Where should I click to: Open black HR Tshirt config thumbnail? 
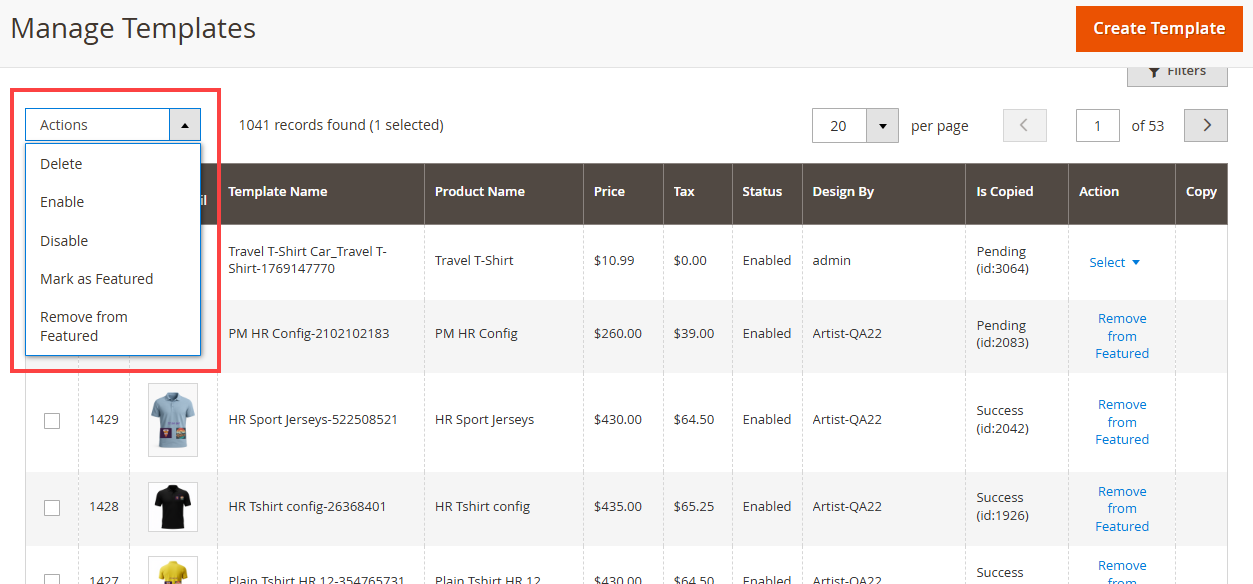(172, 507)
